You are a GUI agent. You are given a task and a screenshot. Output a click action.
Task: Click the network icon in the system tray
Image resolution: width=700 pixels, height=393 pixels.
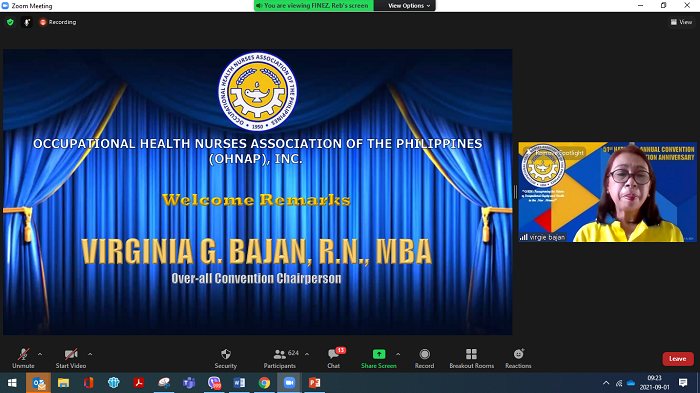point(619,383)
